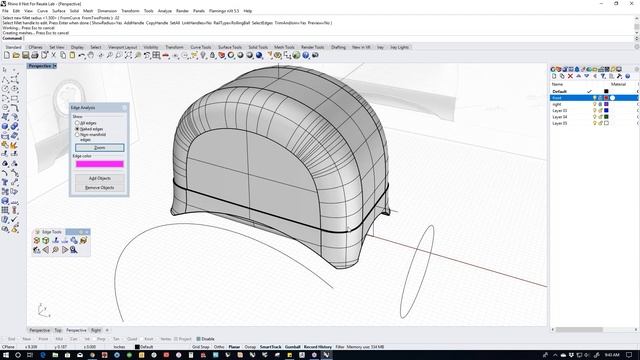Switch to the Surface Tools toolbar tab
The image size is (640, 360).
230,47
